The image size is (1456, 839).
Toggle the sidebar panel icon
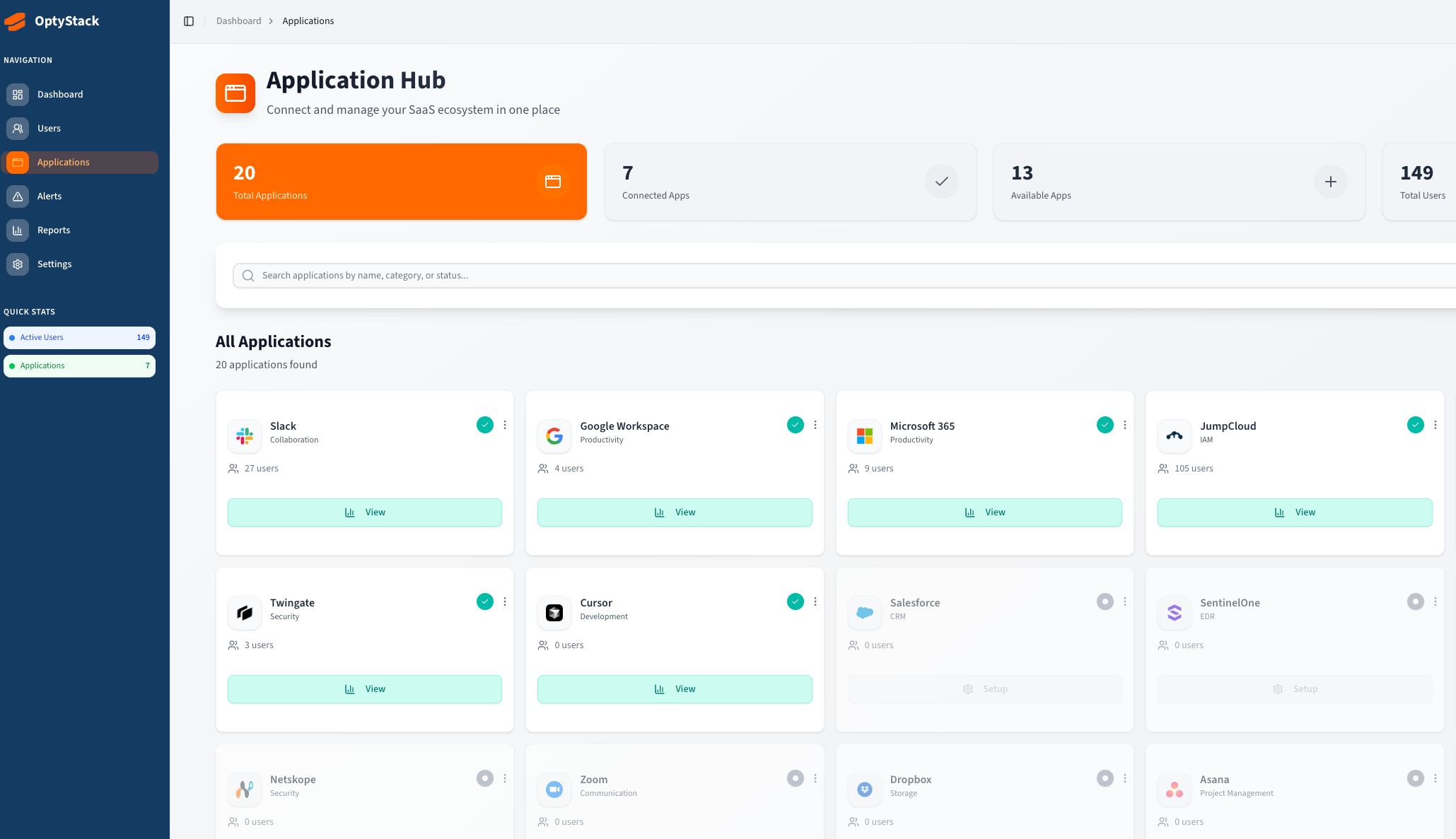click(x=189, y=21)
